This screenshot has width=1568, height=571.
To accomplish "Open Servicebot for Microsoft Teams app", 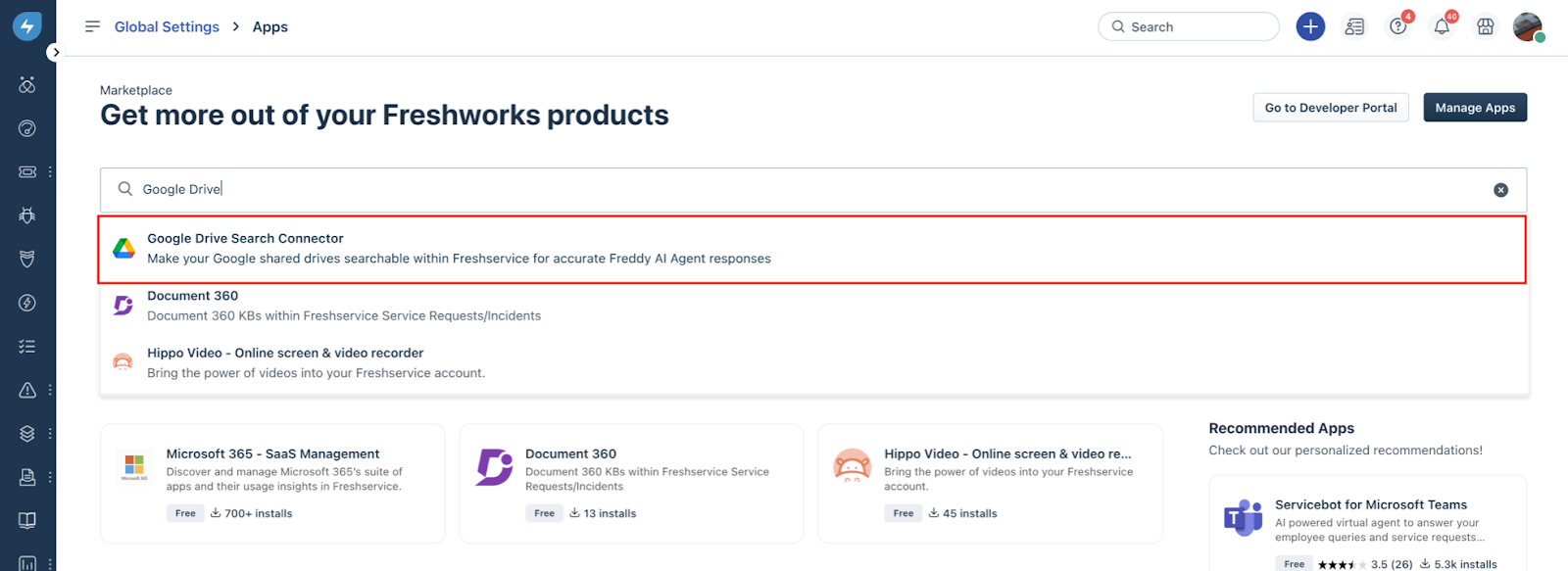I will coord(1370,504).
